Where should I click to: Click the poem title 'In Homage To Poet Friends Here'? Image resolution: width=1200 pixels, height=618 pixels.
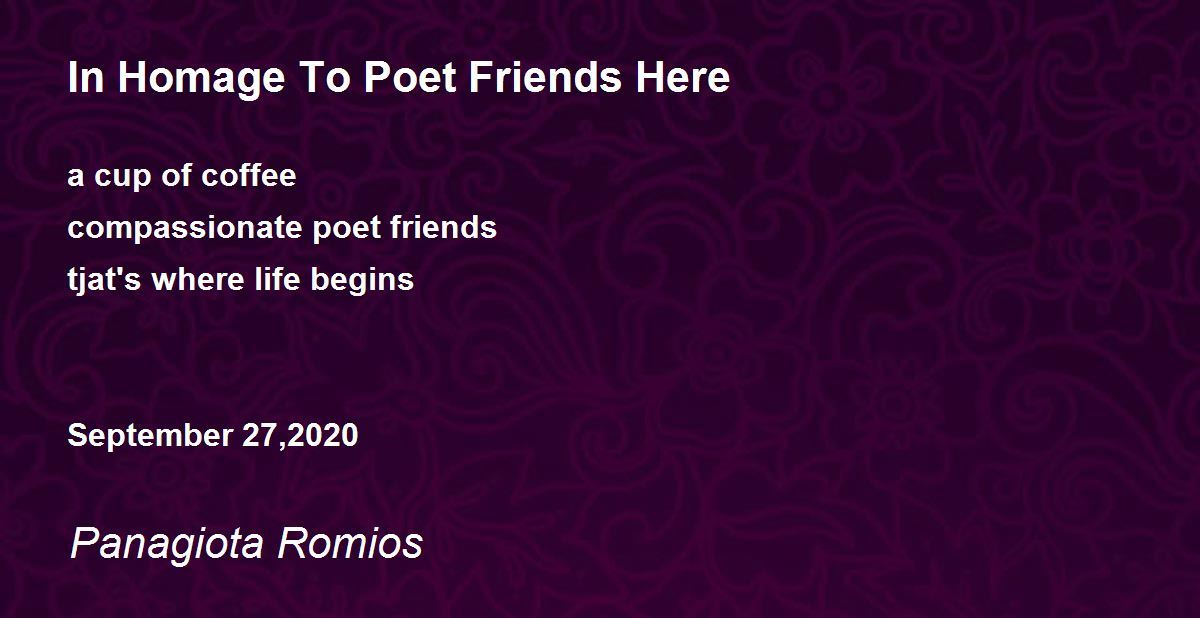[399, 79]
